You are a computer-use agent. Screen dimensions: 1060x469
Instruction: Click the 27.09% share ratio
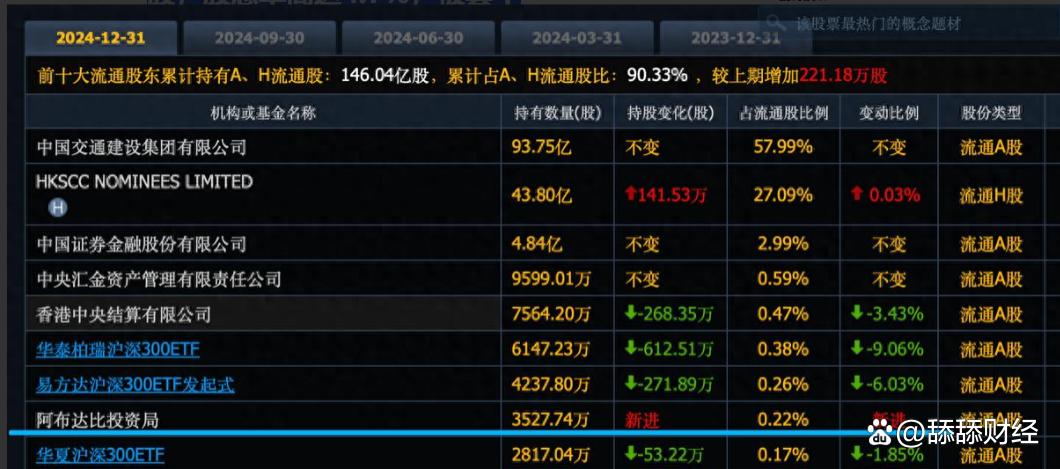(784, 196)
